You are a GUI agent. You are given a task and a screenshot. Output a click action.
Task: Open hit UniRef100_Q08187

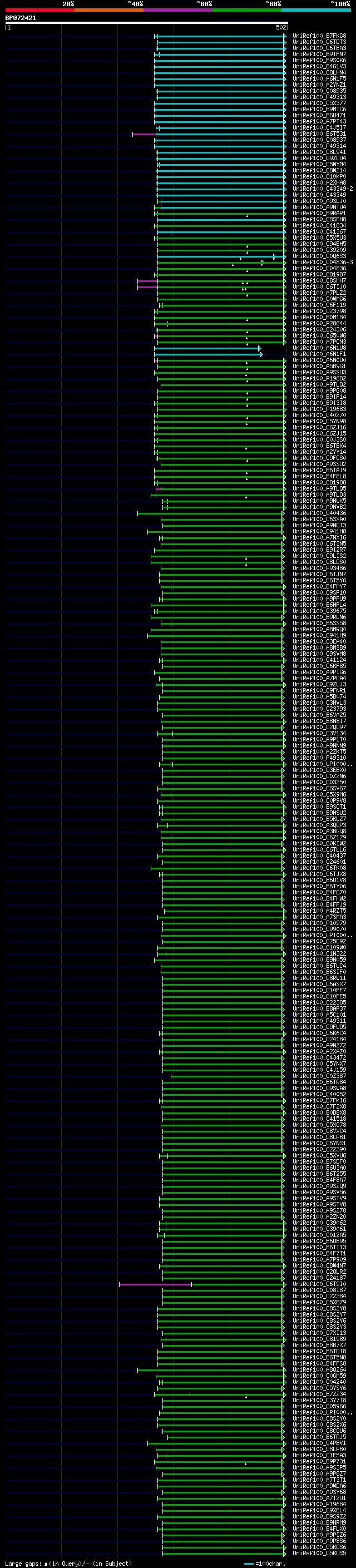(x=319, y=1290)
